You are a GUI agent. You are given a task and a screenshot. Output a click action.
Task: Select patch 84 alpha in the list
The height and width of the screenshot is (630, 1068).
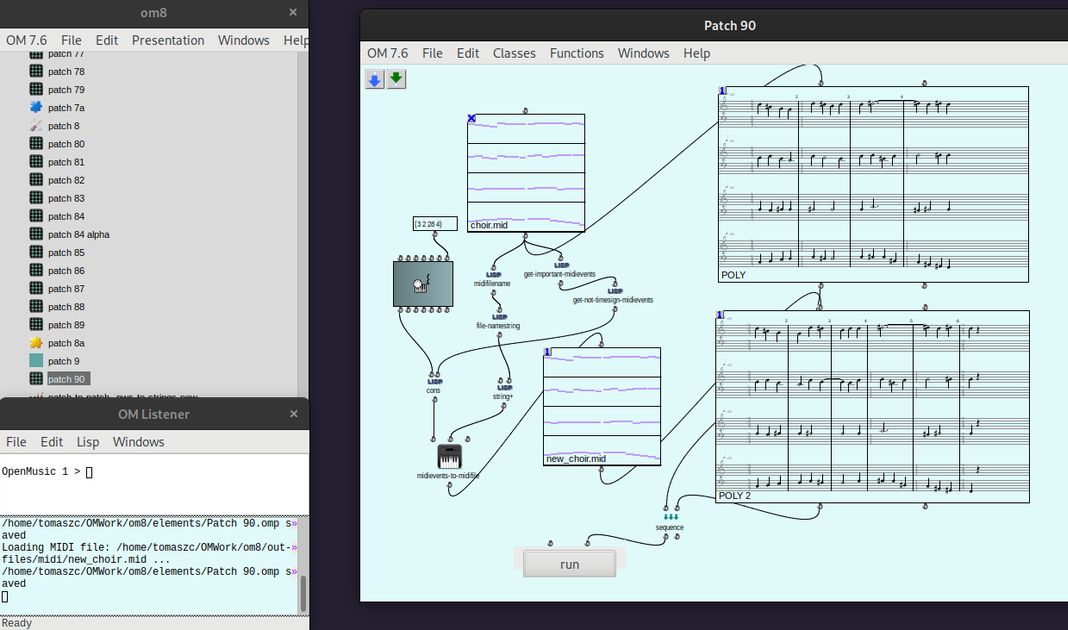pos(79,235)
